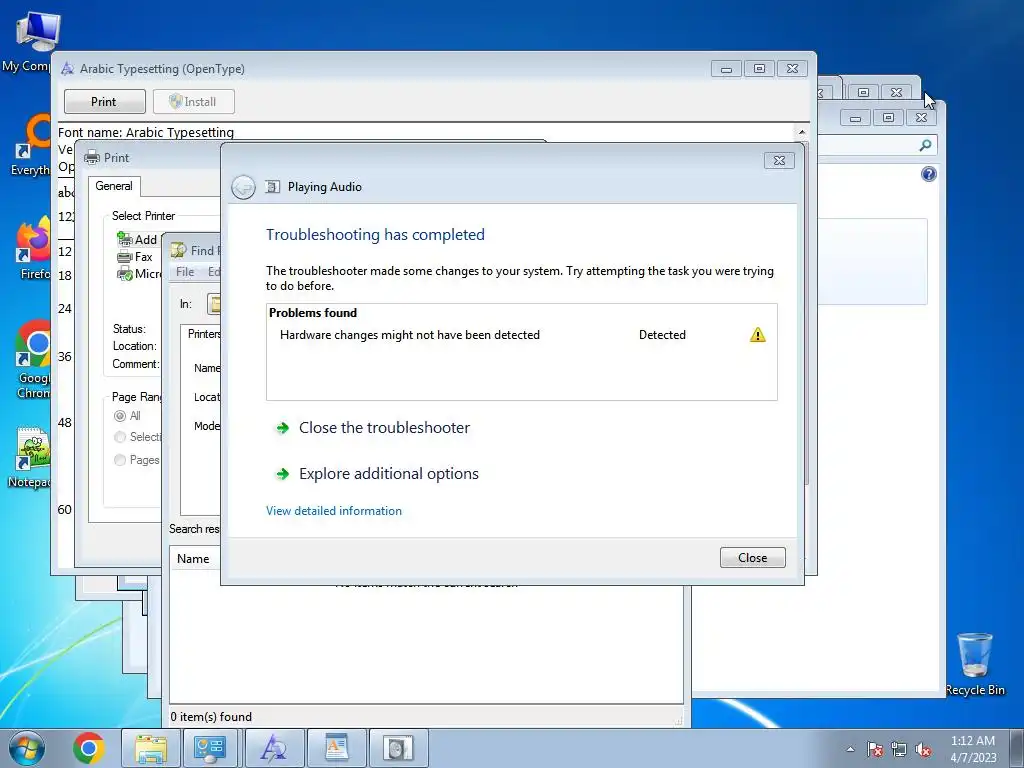Image resolution: width=1024 pixels, height=768 pixels.
Task: Click Name column header in search results
Action: coord(193,559)
